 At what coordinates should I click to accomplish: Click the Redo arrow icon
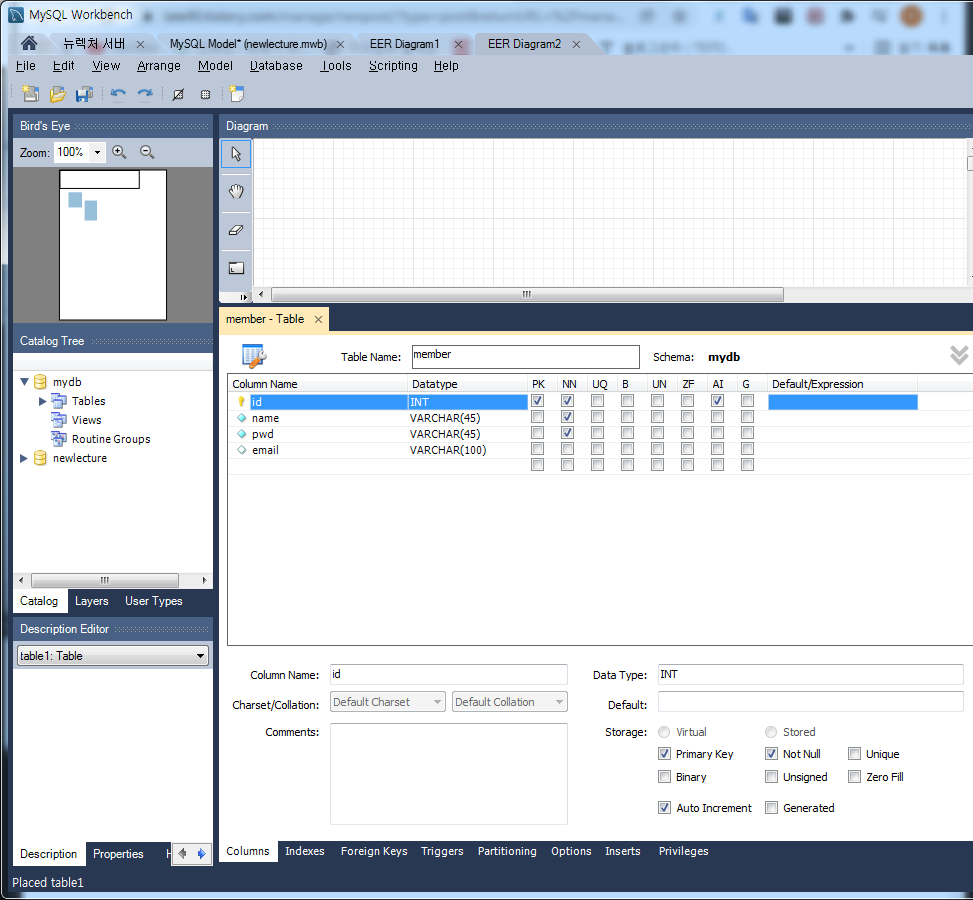coord(145,94)
